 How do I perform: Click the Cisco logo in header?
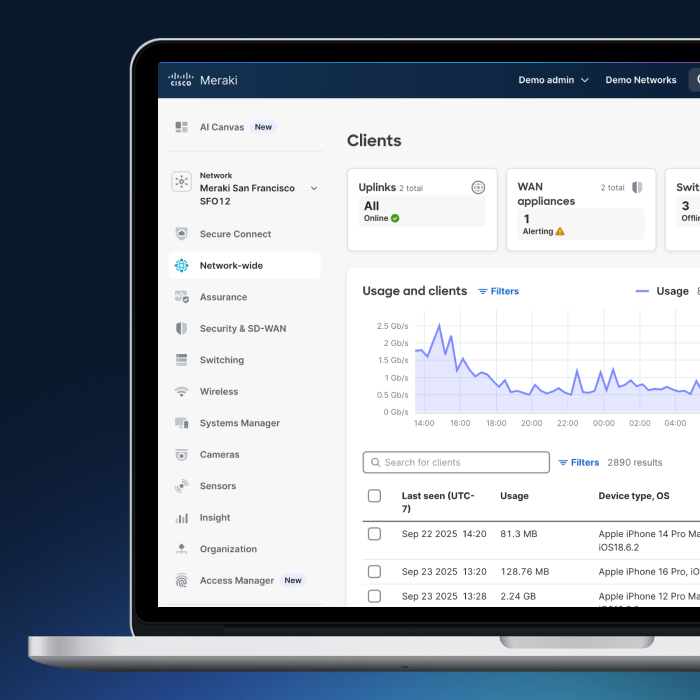click(x=181, y=80)
